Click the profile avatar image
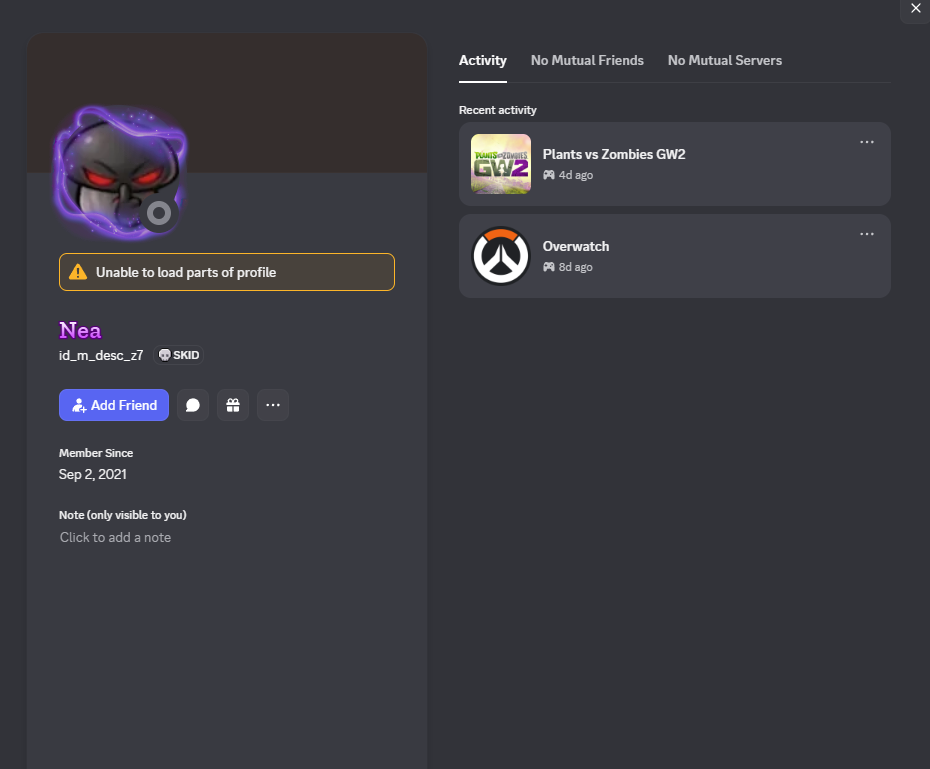Image resolution: width=930 pixels, height=769 pixels. pyautogui.click(x=120, y=173)
